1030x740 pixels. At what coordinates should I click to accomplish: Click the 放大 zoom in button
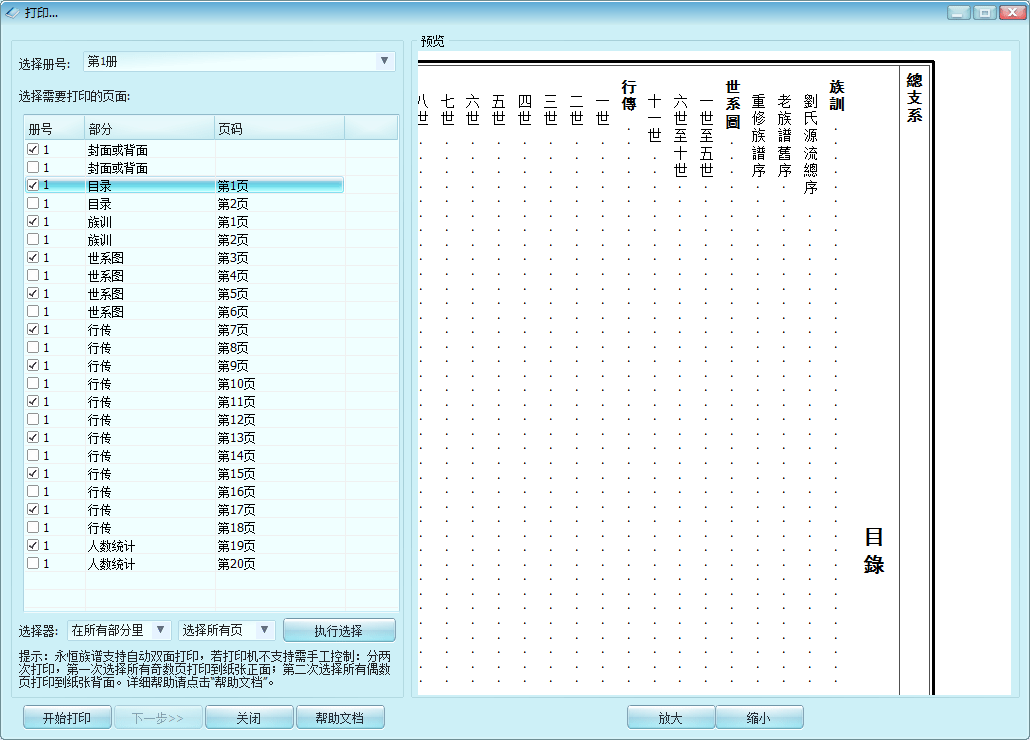671,718
